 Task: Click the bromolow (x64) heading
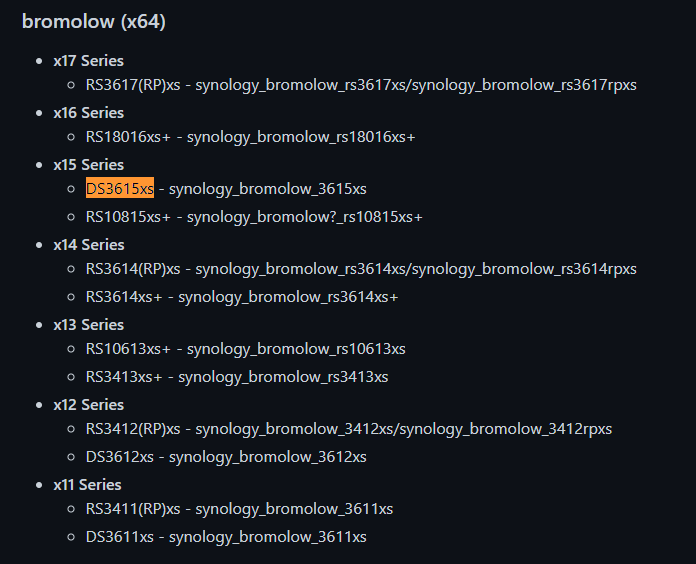pyautogui.click(x=94, y=22)
